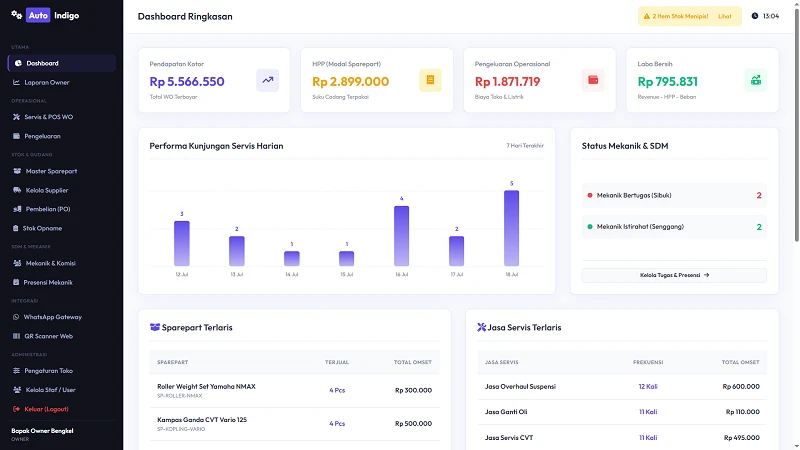Click the clock icon near 13:04

pyautogui.click(x=755, y=16)
